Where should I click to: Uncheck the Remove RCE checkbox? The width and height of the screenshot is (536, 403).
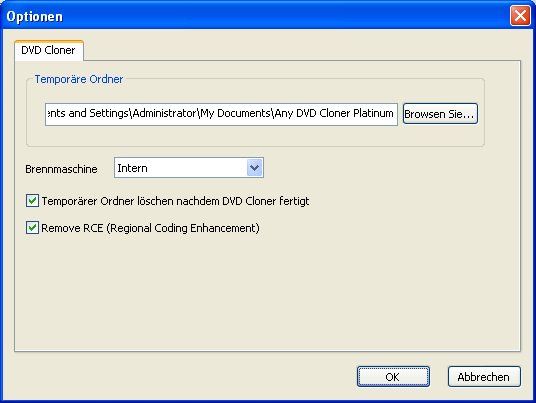point(32,228)
